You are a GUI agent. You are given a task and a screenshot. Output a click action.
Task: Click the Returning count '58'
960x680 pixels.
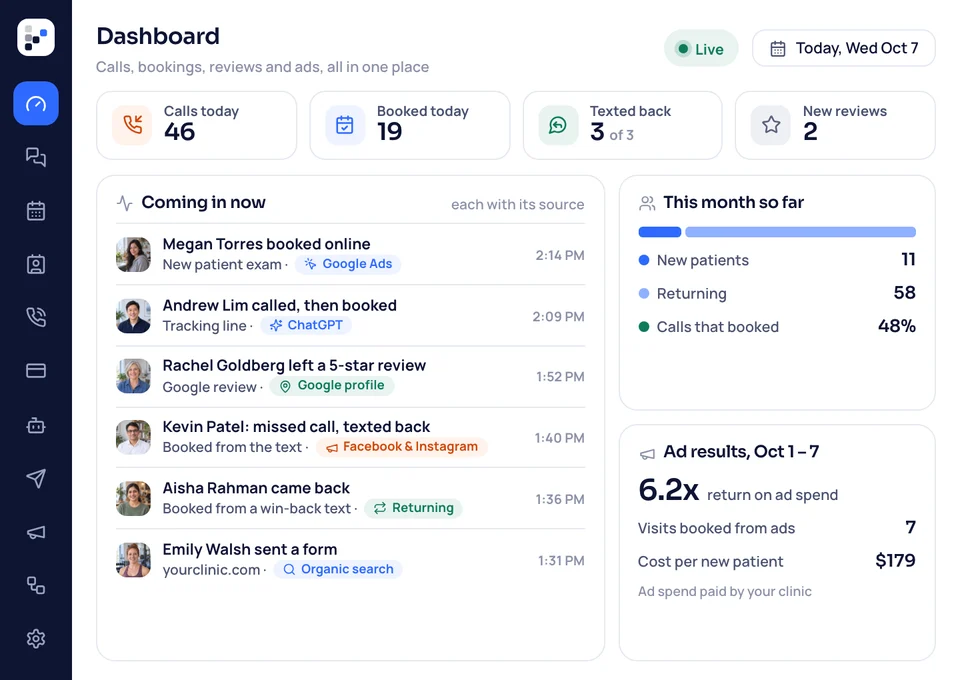pyautogui.click(x=904, y=293)
